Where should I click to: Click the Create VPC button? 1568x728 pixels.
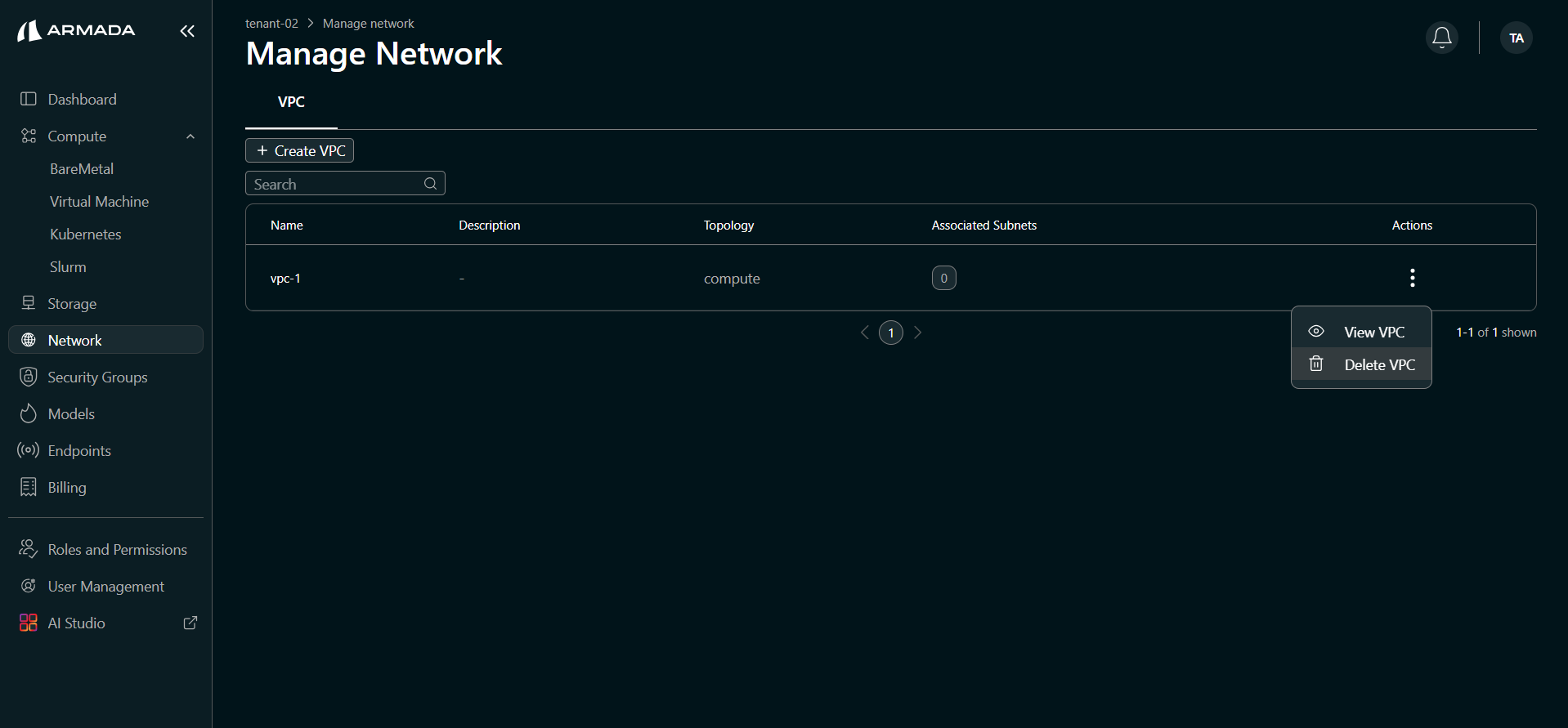point(299,150)
